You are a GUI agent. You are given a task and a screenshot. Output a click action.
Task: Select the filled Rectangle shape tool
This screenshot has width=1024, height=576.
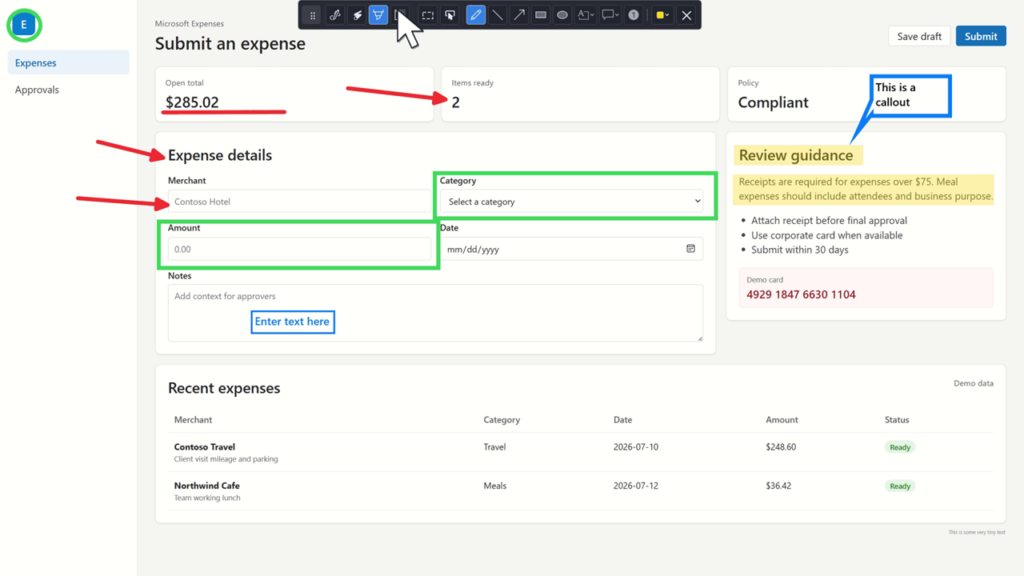(541, 15)
